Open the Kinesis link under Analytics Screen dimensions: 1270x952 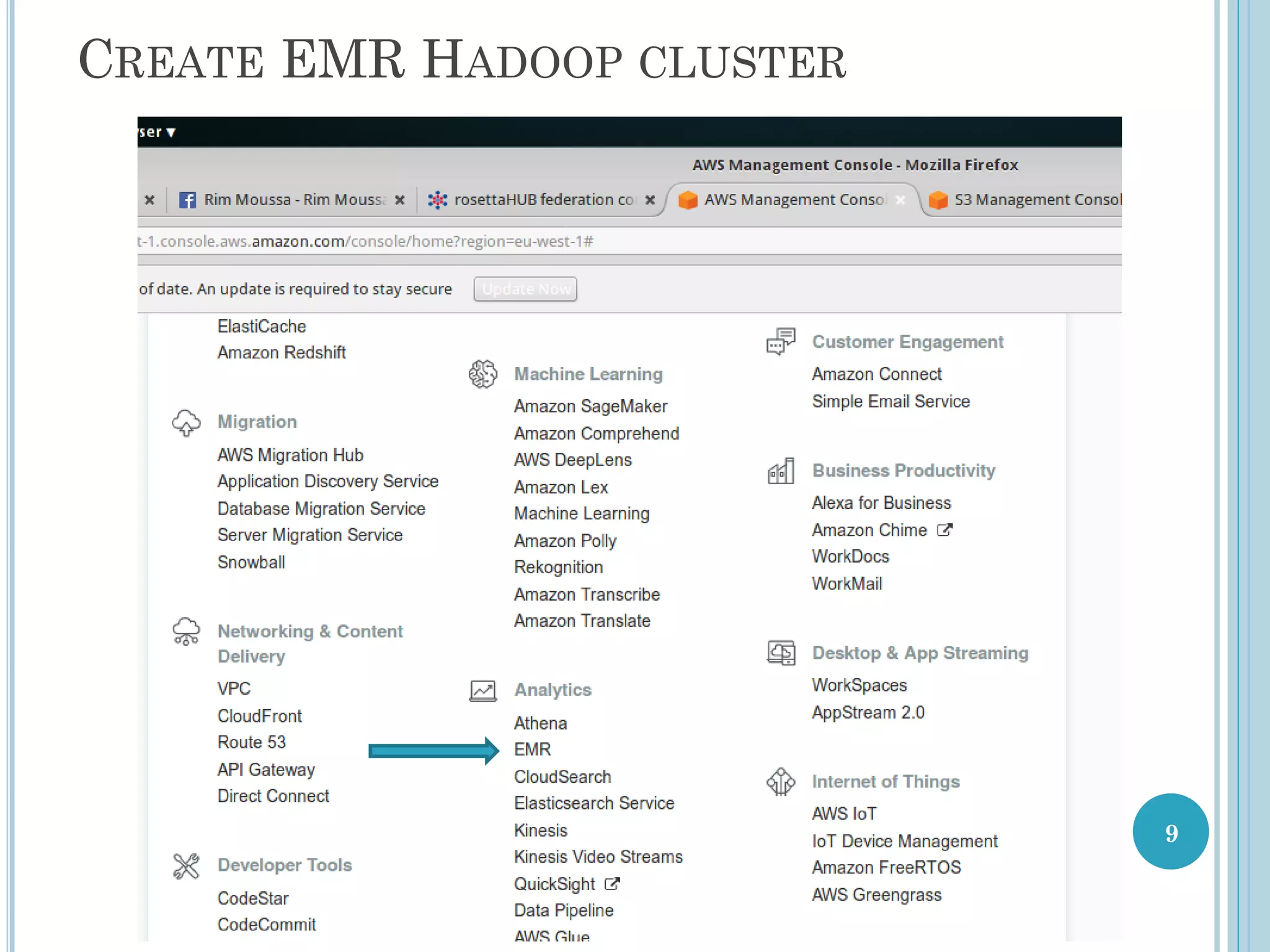(x=541, y=831)
